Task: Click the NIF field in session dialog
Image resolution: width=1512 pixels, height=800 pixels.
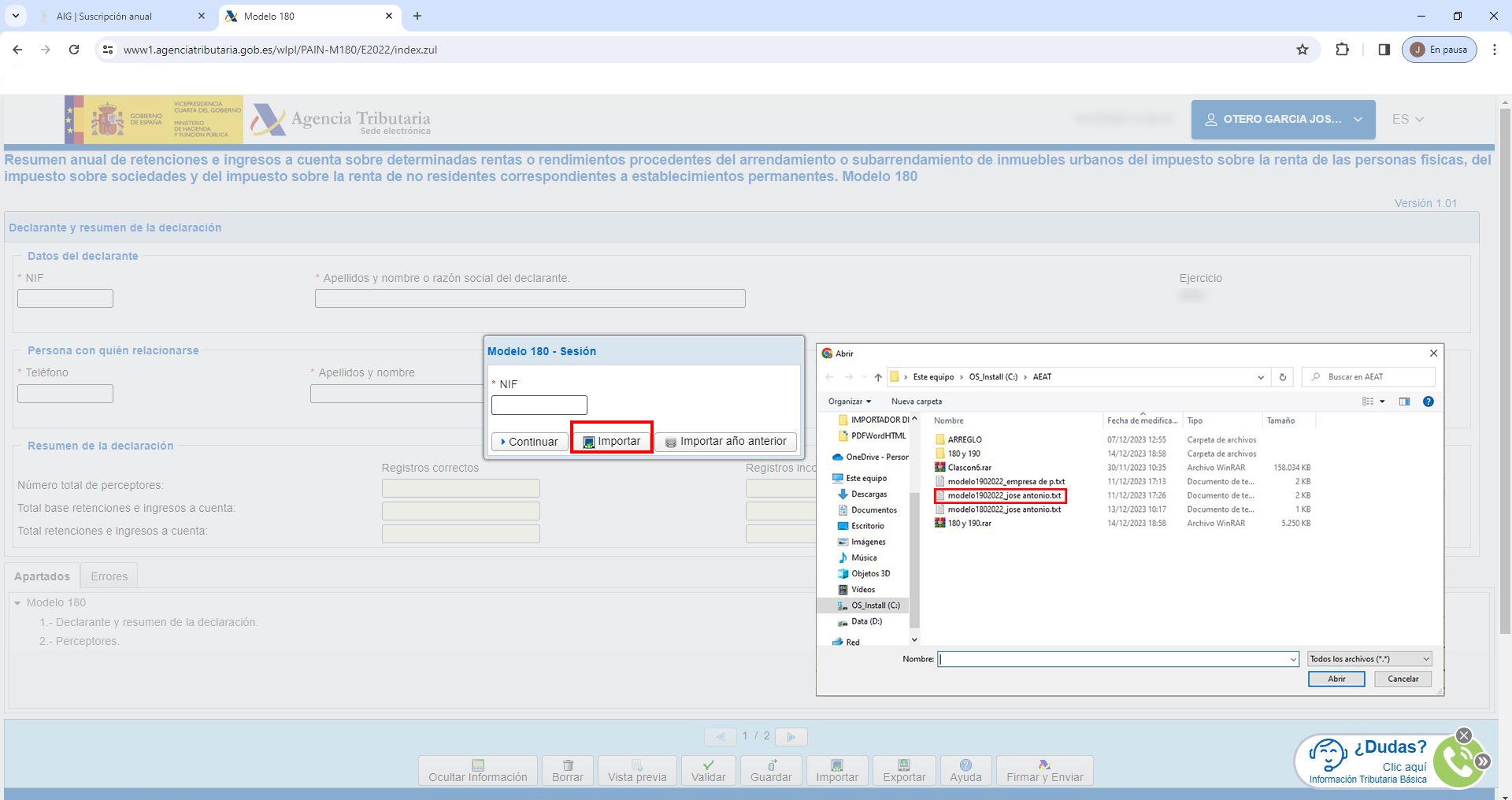Action: pyautogui.click(x=539, y=405)
